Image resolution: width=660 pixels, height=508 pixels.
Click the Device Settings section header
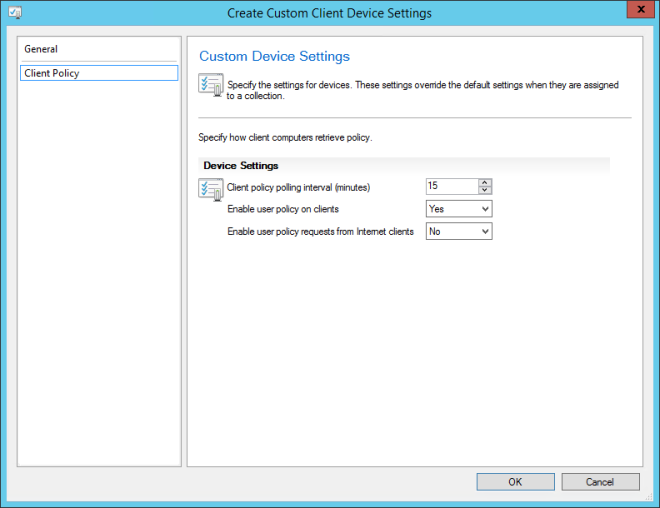click(241, 165)
